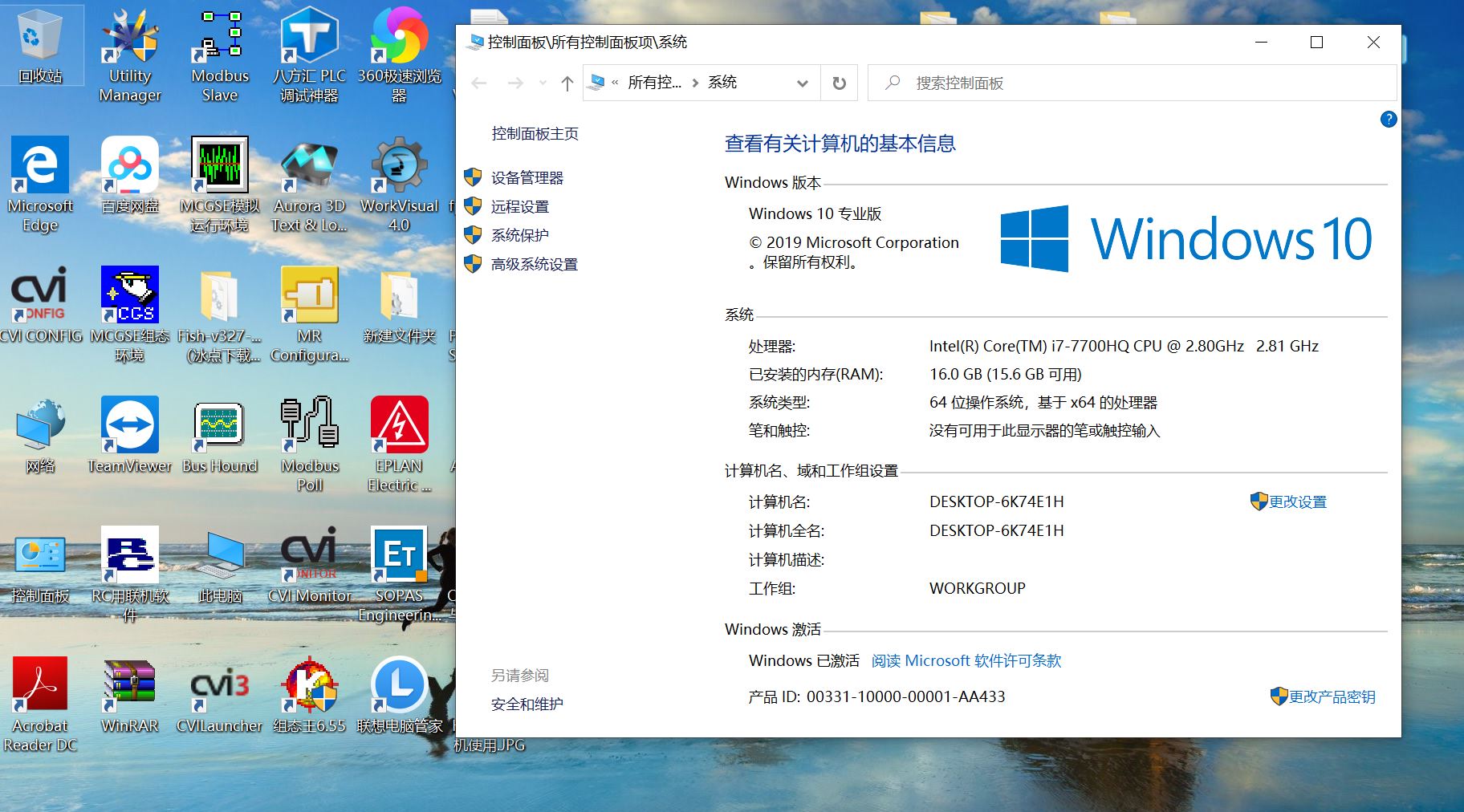The height and width of the screenshot is (812, 1464).
Task: Click the refresh button beside address bar
Action: click(839, 83)
